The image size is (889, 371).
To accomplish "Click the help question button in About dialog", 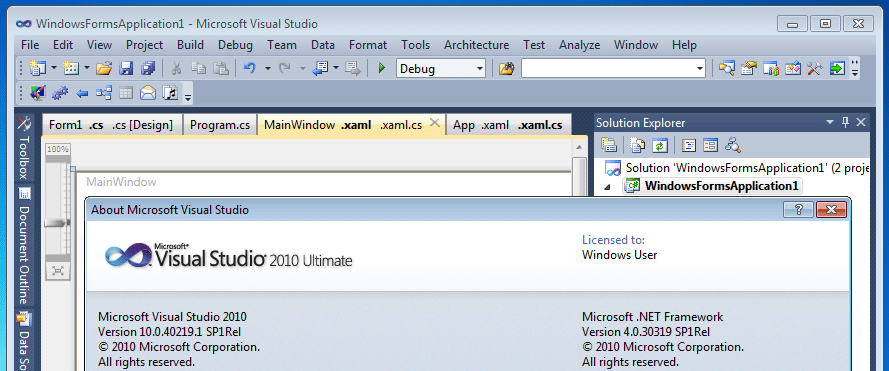I will pos(798,210).
